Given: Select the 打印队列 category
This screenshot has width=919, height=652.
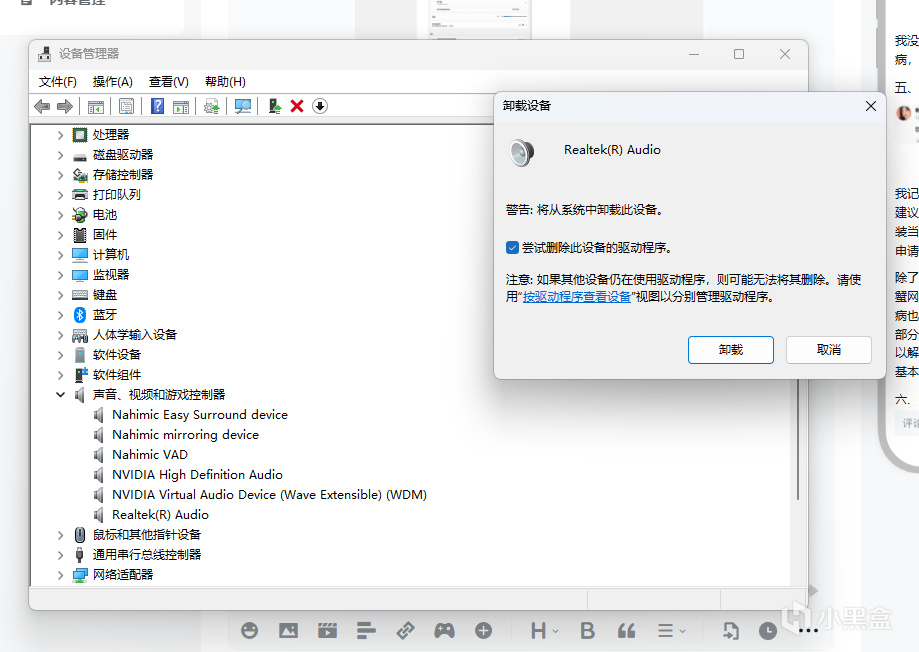Looking at the screenshot, I should coord(116,195).
